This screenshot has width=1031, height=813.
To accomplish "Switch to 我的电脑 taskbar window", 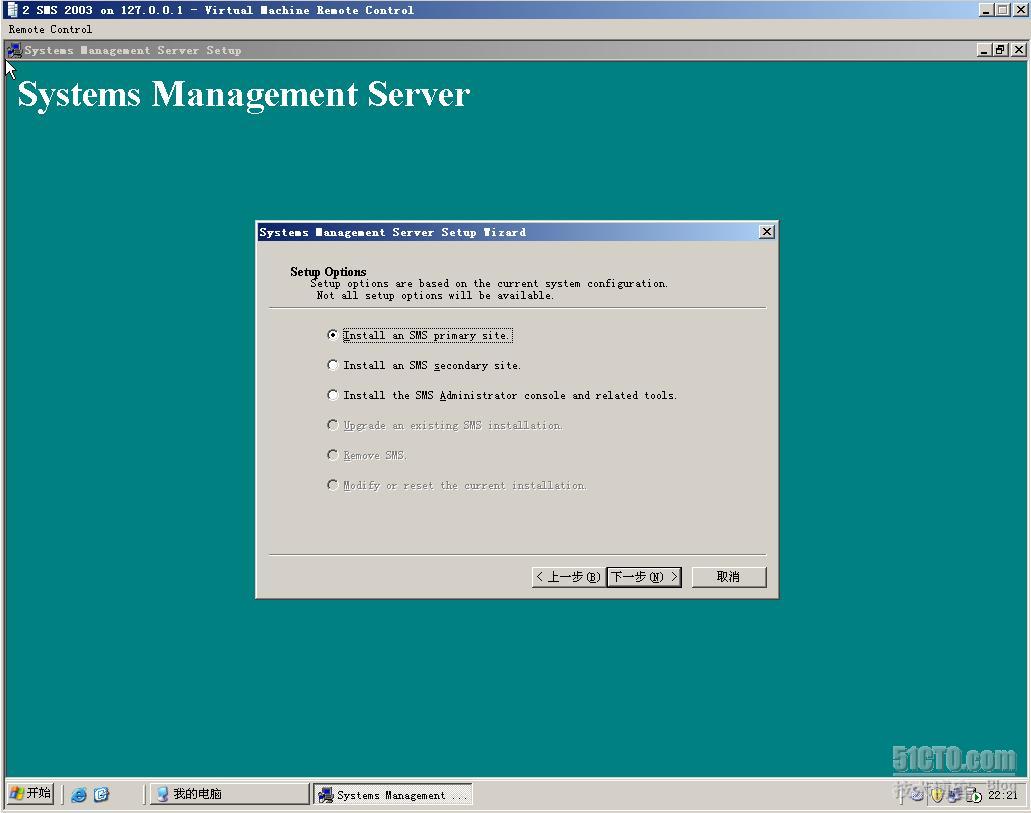I will 229,794.
